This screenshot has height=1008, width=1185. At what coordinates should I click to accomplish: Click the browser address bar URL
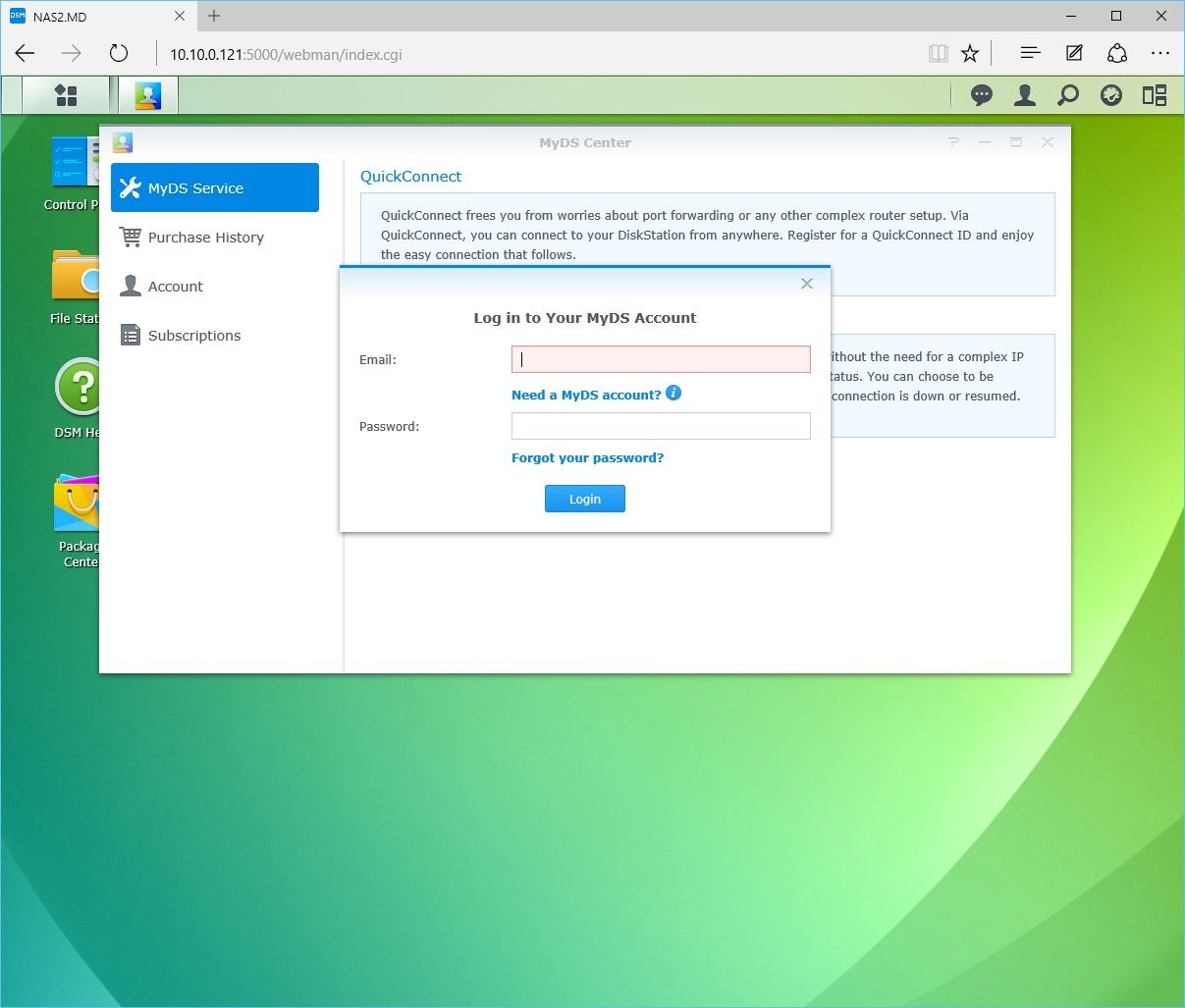(286, 54)
